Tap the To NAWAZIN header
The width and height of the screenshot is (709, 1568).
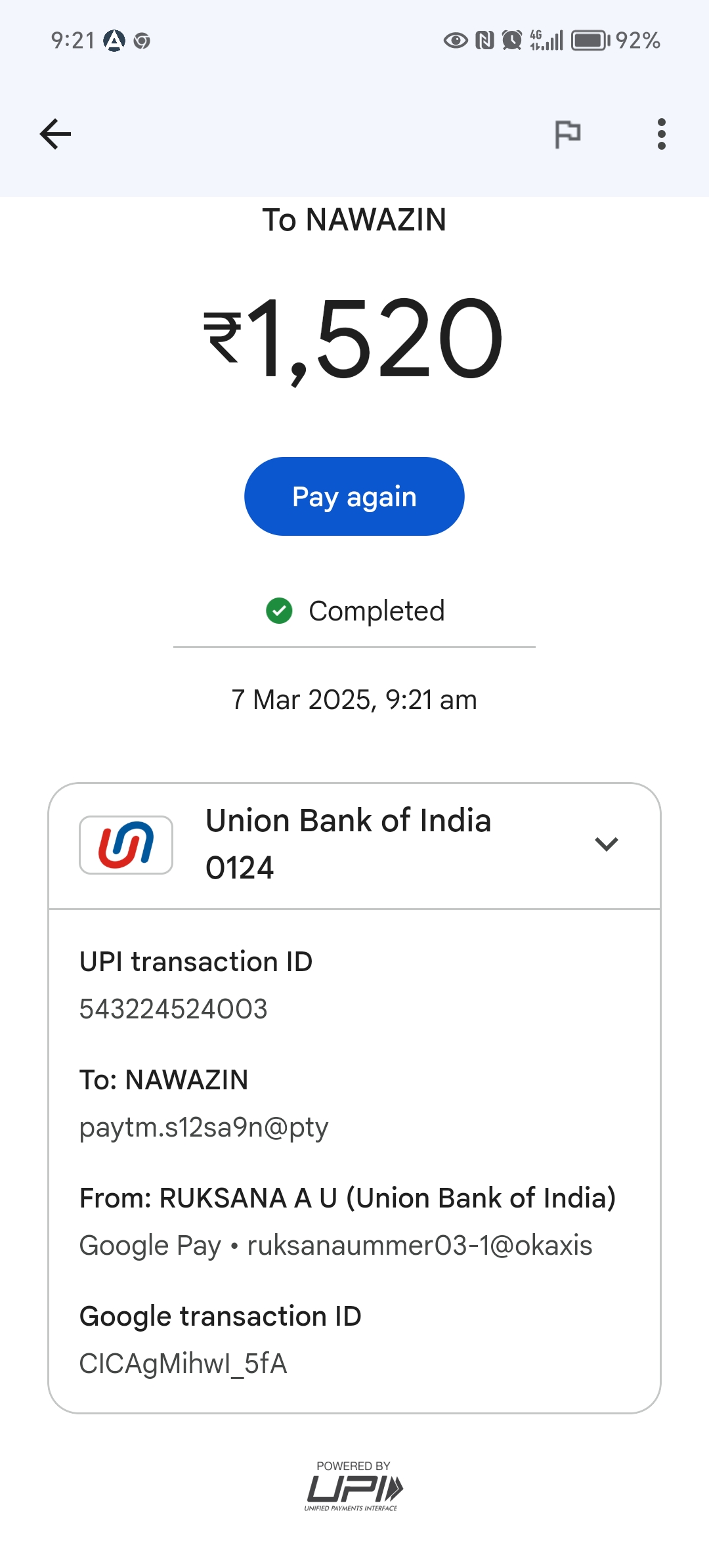coord(354,220)
